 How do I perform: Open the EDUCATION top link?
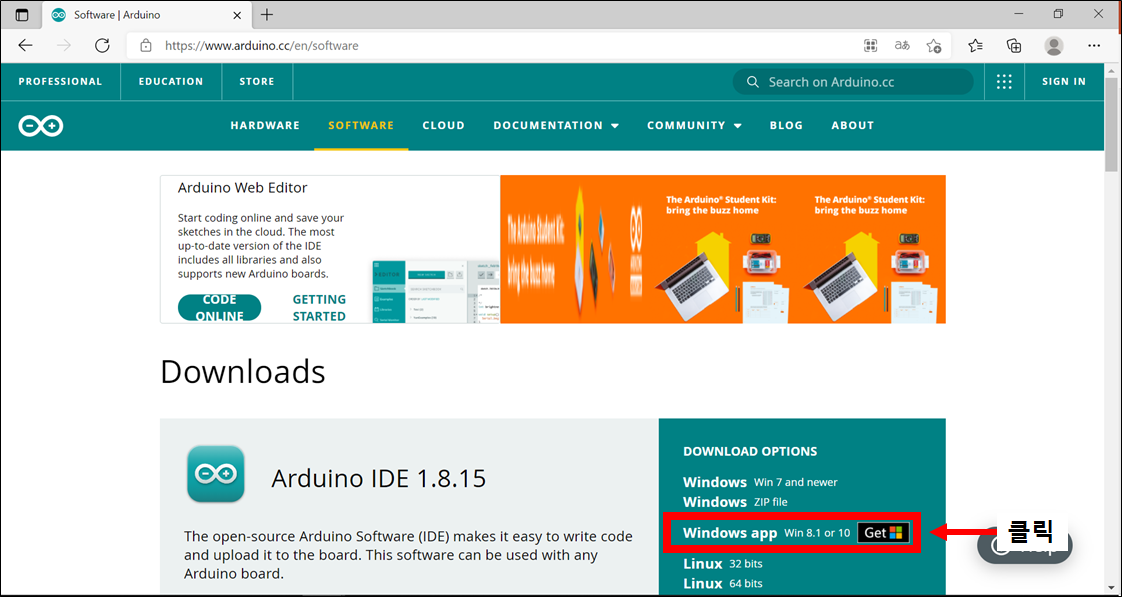coord(171,82)
